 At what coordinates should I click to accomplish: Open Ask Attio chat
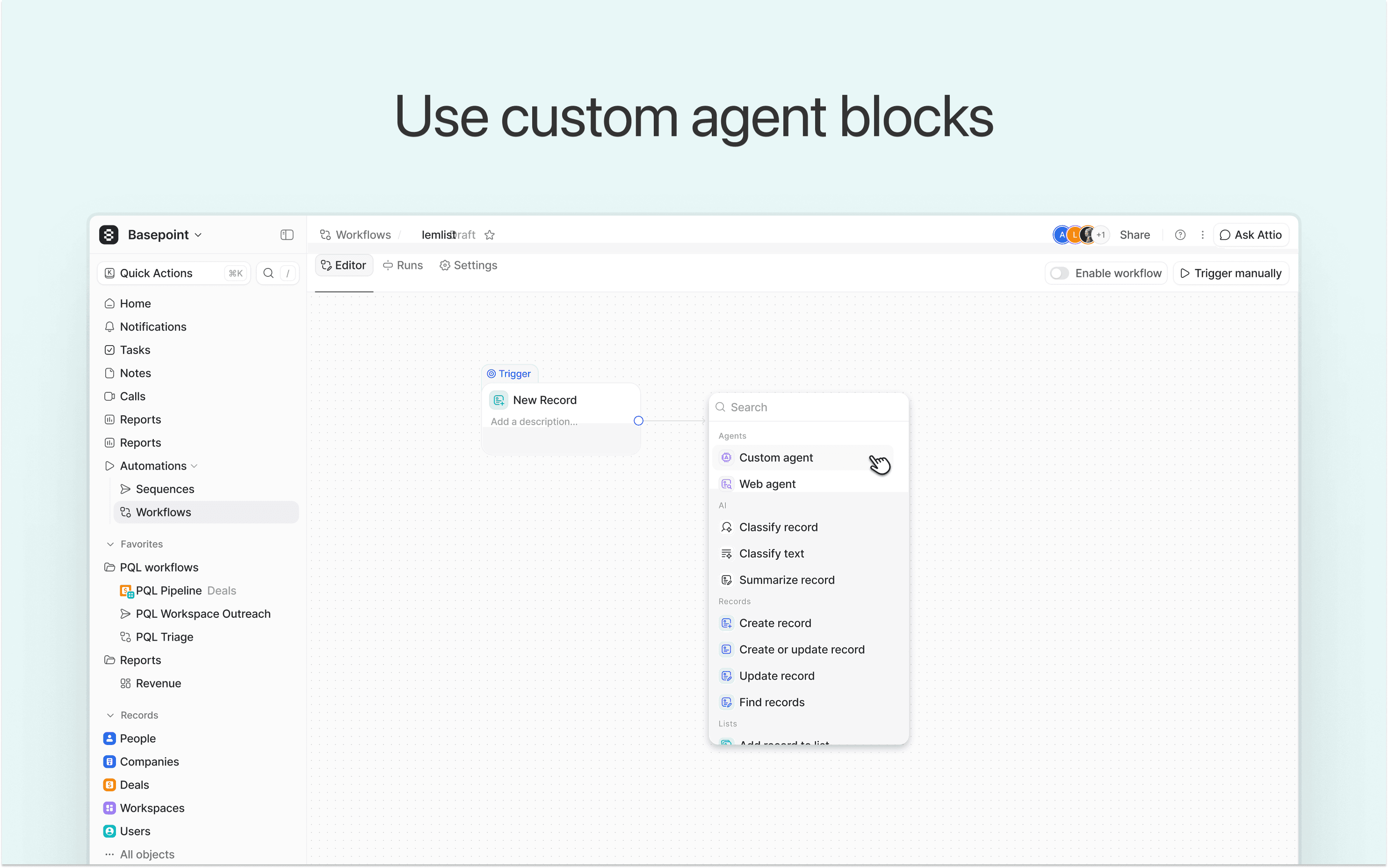click(1251, 235)
